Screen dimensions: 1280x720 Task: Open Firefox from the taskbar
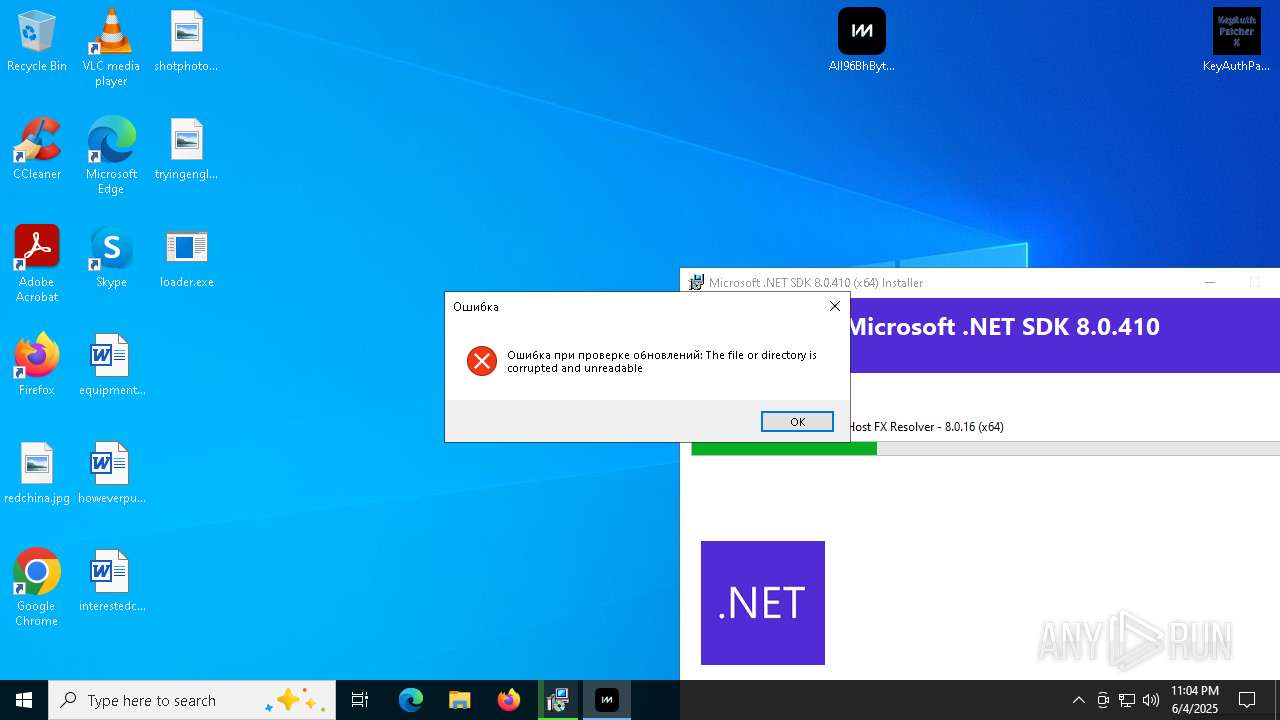[509, 700]
